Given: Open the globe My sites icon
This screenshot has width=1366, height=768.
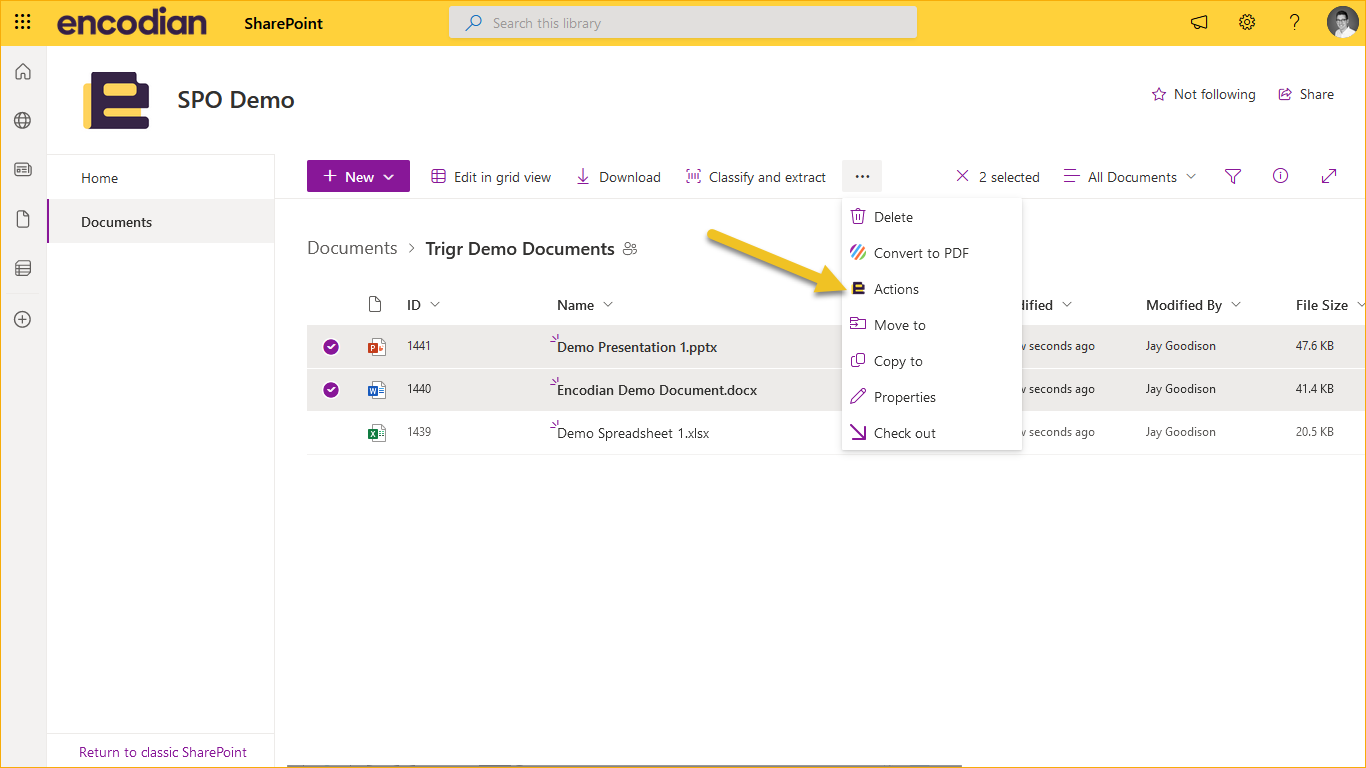Looking at the screenshot, I should coord(23,121).
